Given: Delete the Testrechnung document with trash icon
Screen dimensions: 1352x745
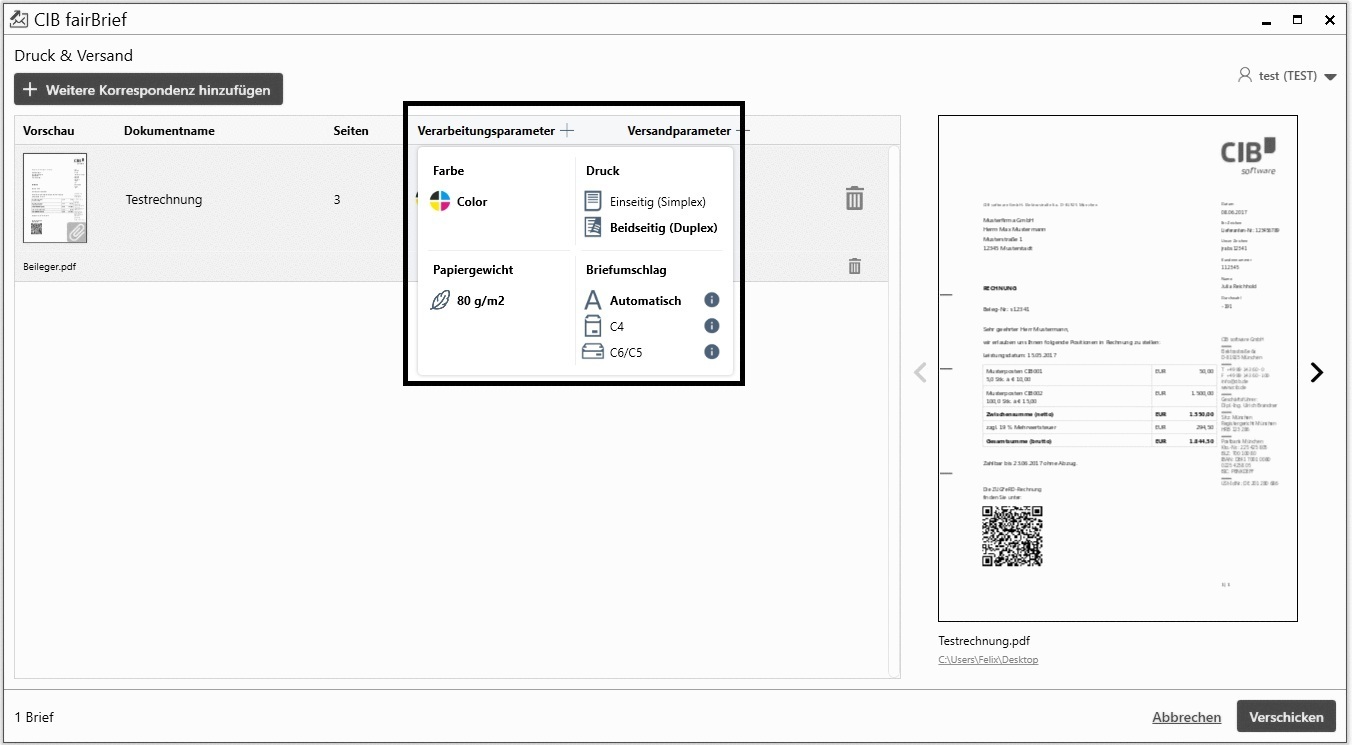Looking at the screenshot, I should click(x=854, y=198).
